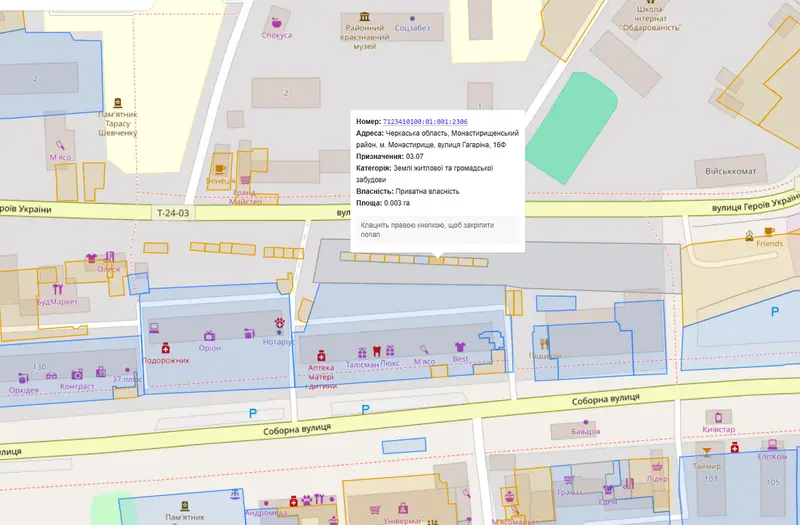
Task: Click the parking P above Соборна вулиця center
Action: tap(365, 409)
